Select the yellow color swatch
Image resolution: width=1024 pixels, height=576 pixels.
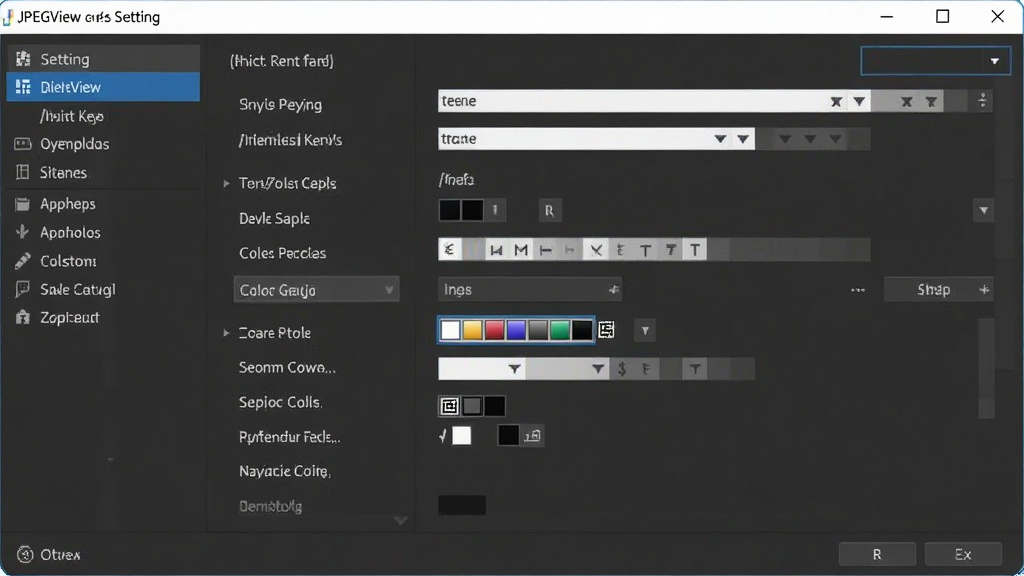coord(472,330)
